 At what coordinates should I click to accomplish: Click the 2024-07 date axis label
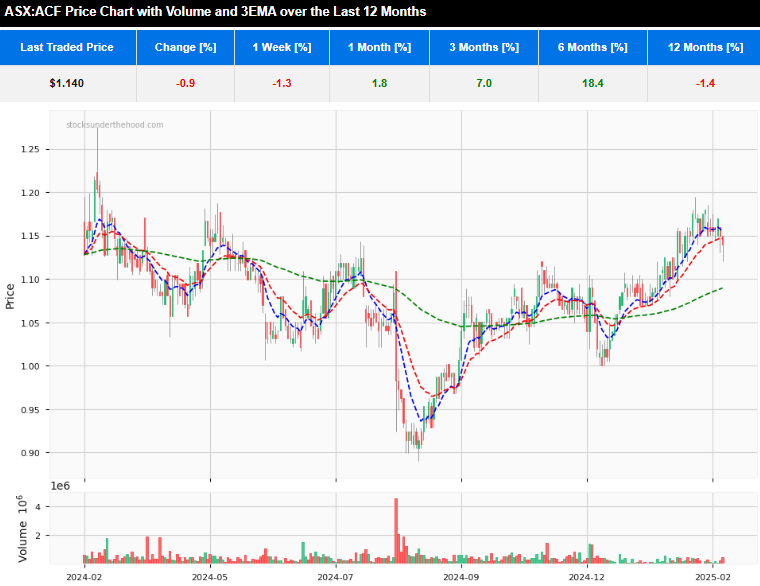[x=335, y=577]
